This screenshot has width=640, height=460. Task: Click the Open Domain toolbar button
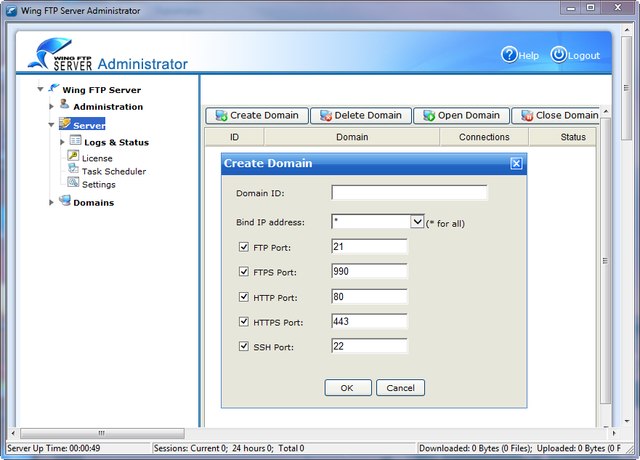pos(461,115)
